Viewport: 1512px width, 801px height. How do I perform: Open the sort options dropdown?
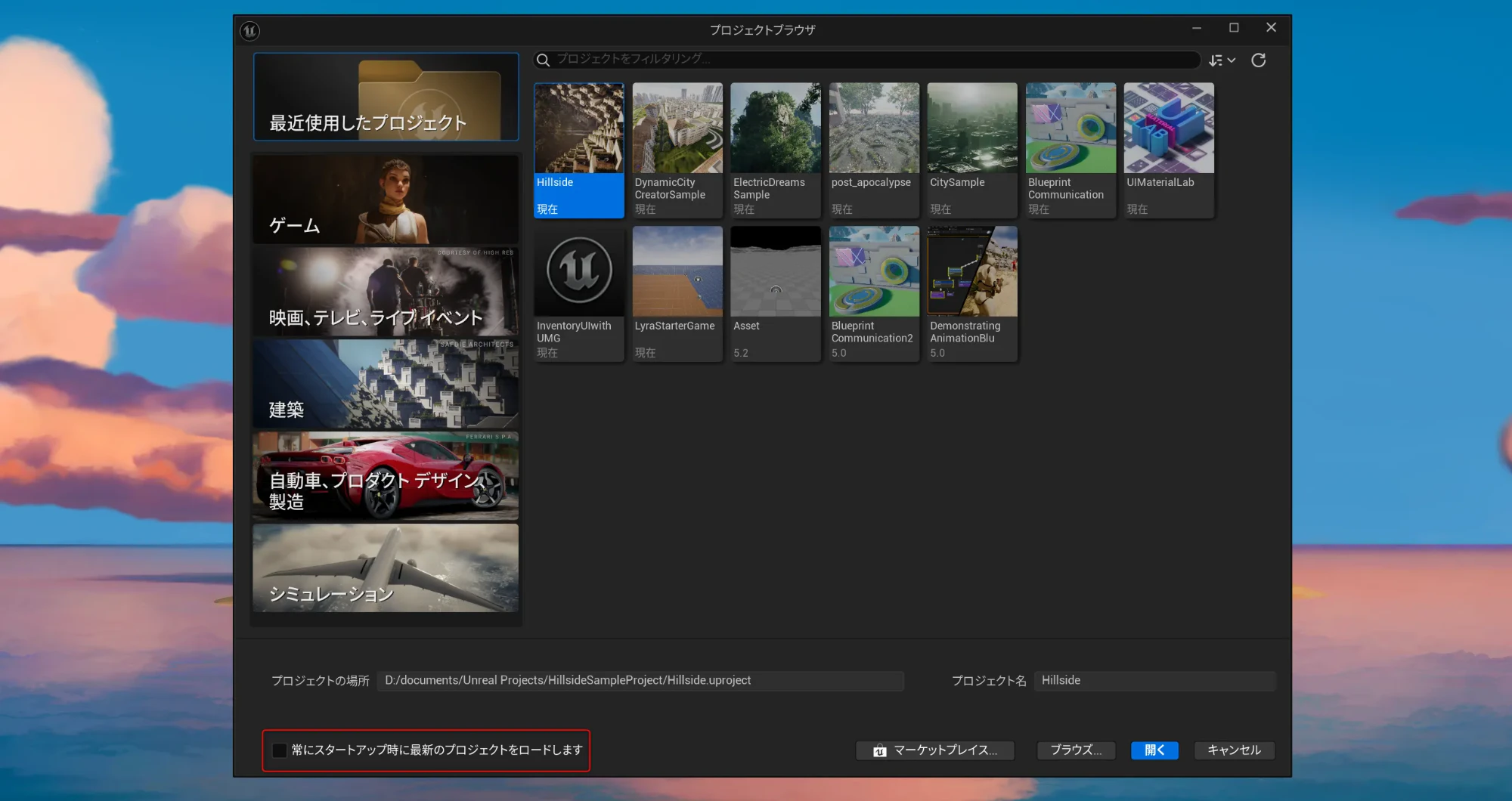1222,60
